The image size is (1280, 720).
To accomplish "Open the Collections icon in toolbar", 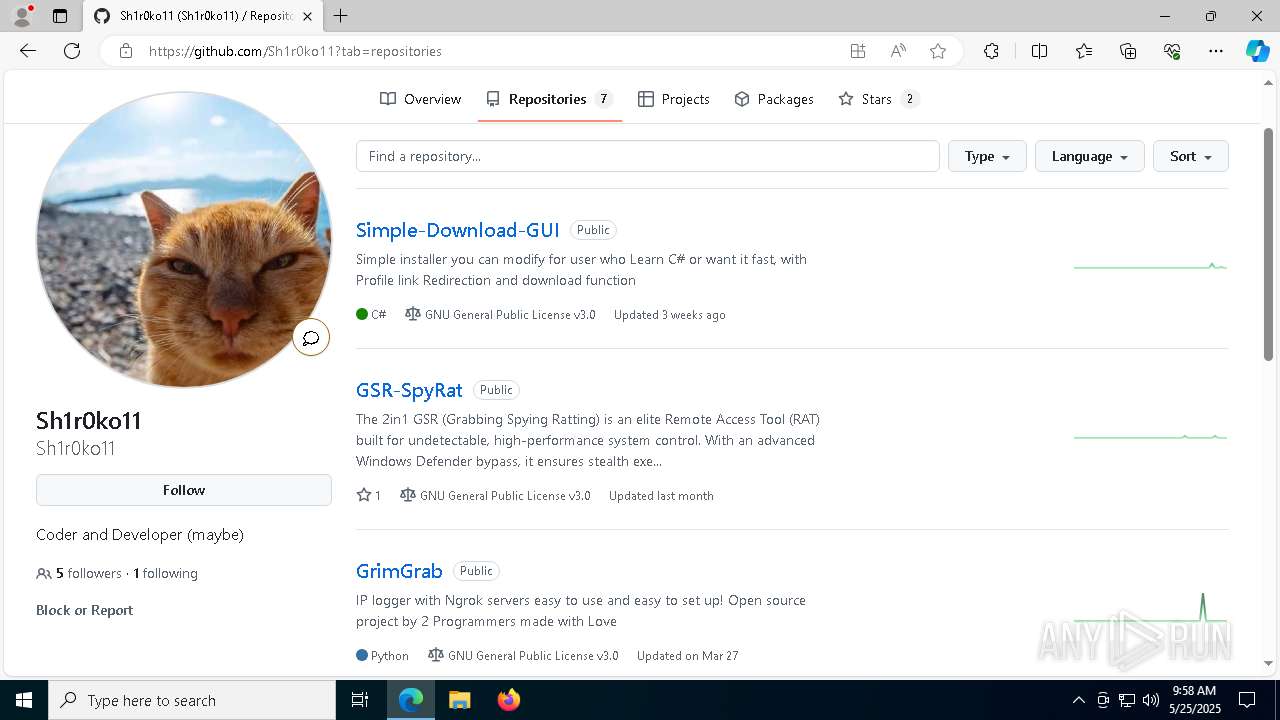I will click(1128, 51).
